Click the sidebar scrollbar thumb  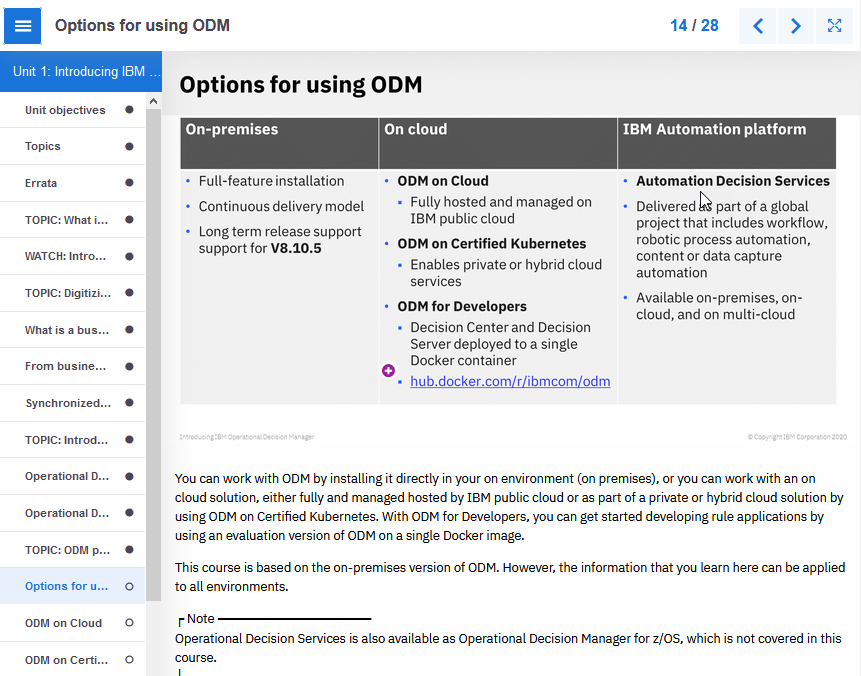(154, 354)
